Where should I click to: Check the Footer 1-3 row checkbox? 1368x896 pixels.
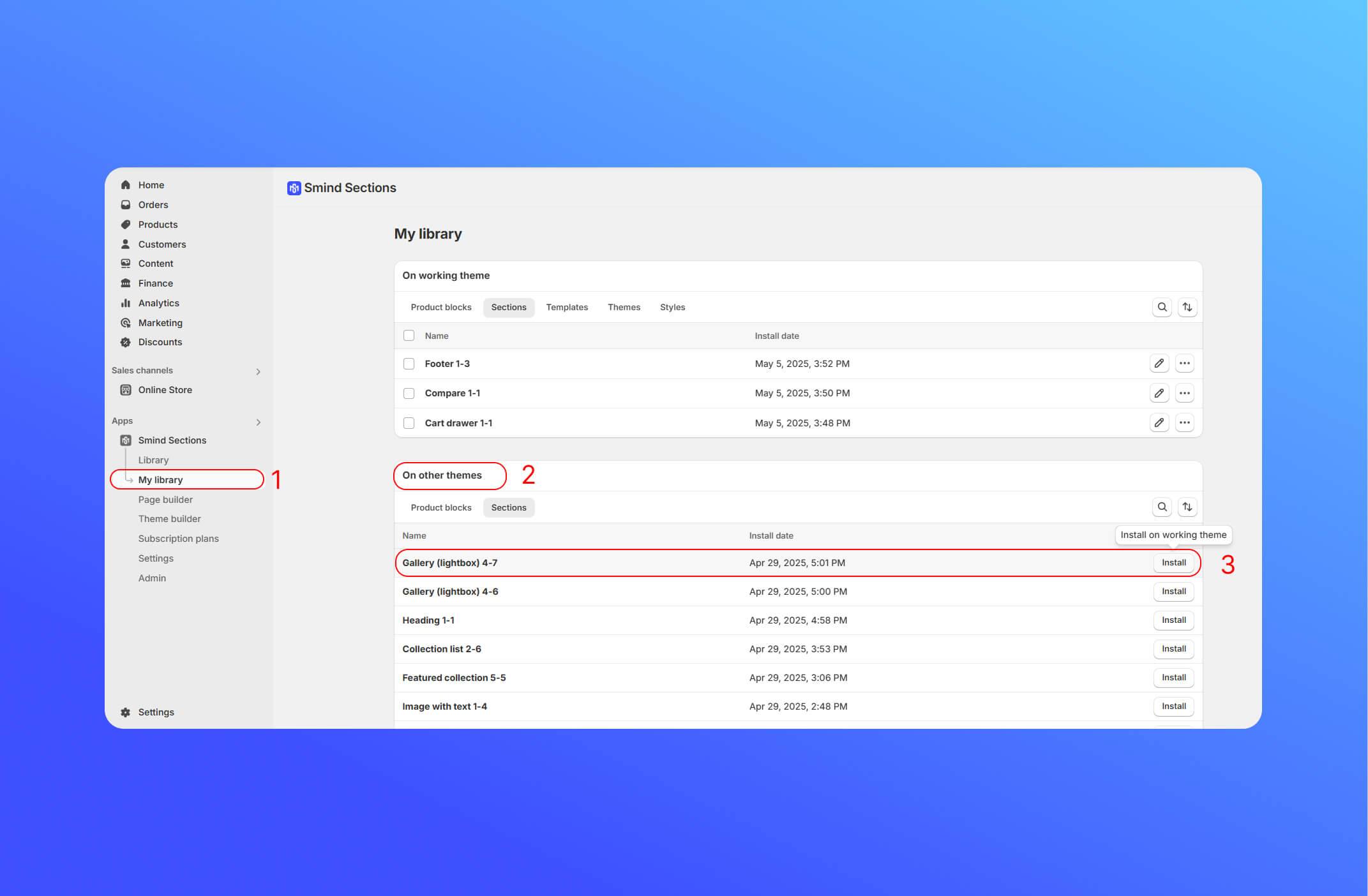coord(409,364)
